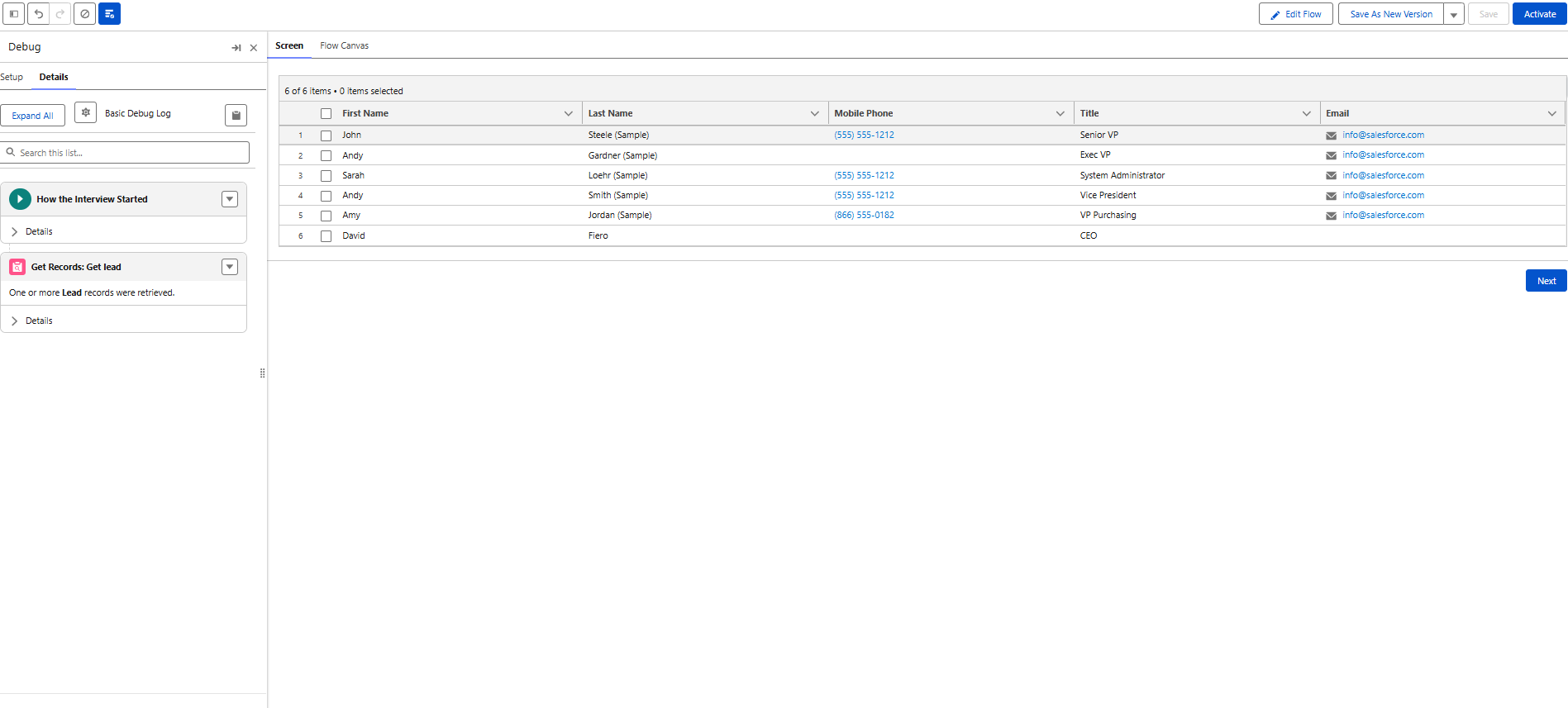
Task: Undo the last flow change
Action: coord(38,14)
